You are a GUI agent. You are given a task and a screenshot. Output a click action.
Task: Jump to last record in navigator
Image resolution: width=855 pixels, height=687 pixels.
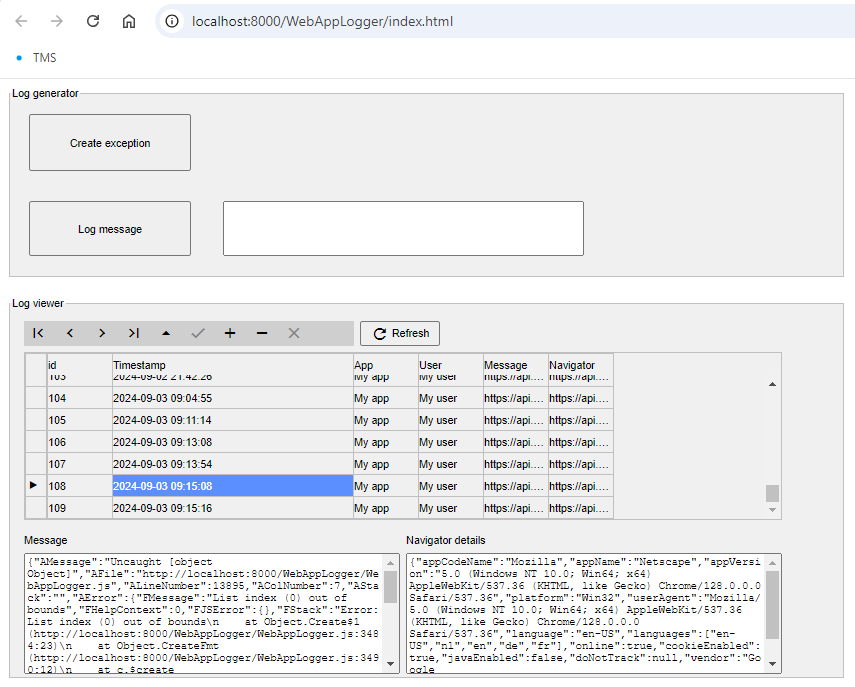point(134,333)
